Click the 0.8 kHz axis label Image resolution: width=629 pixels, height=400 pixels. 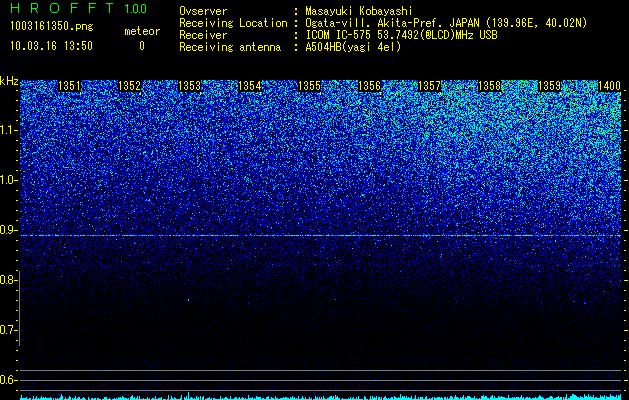9,280
